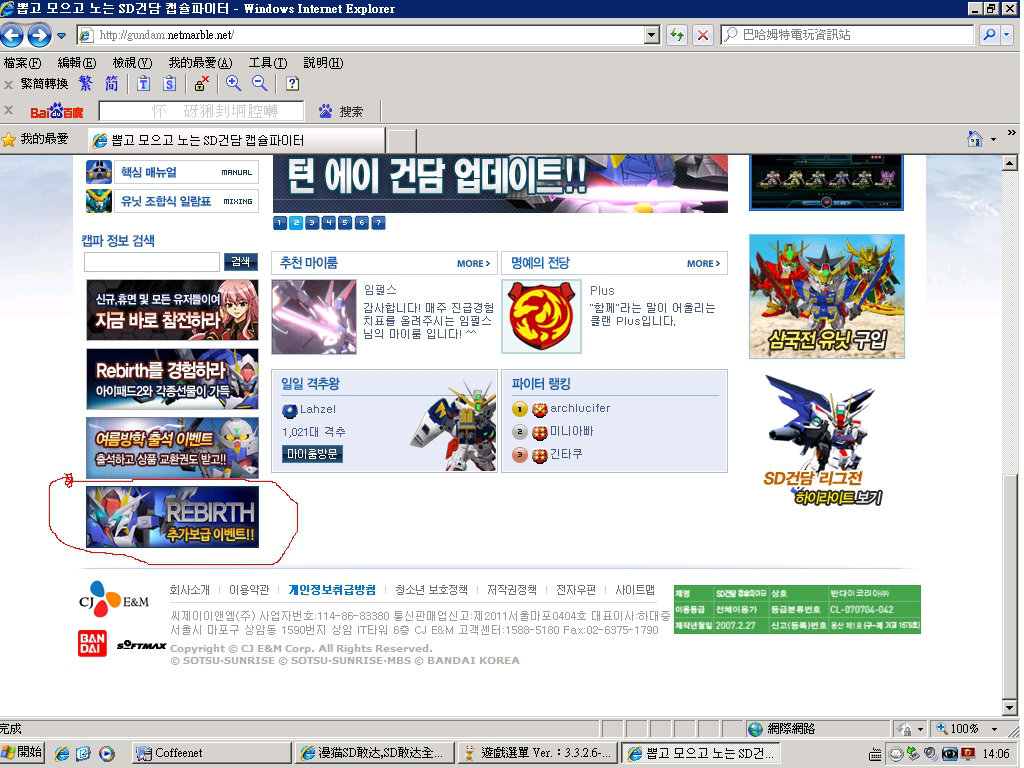Click the 마이룸방문 button
1024x768 pixels.
[312, 454]
